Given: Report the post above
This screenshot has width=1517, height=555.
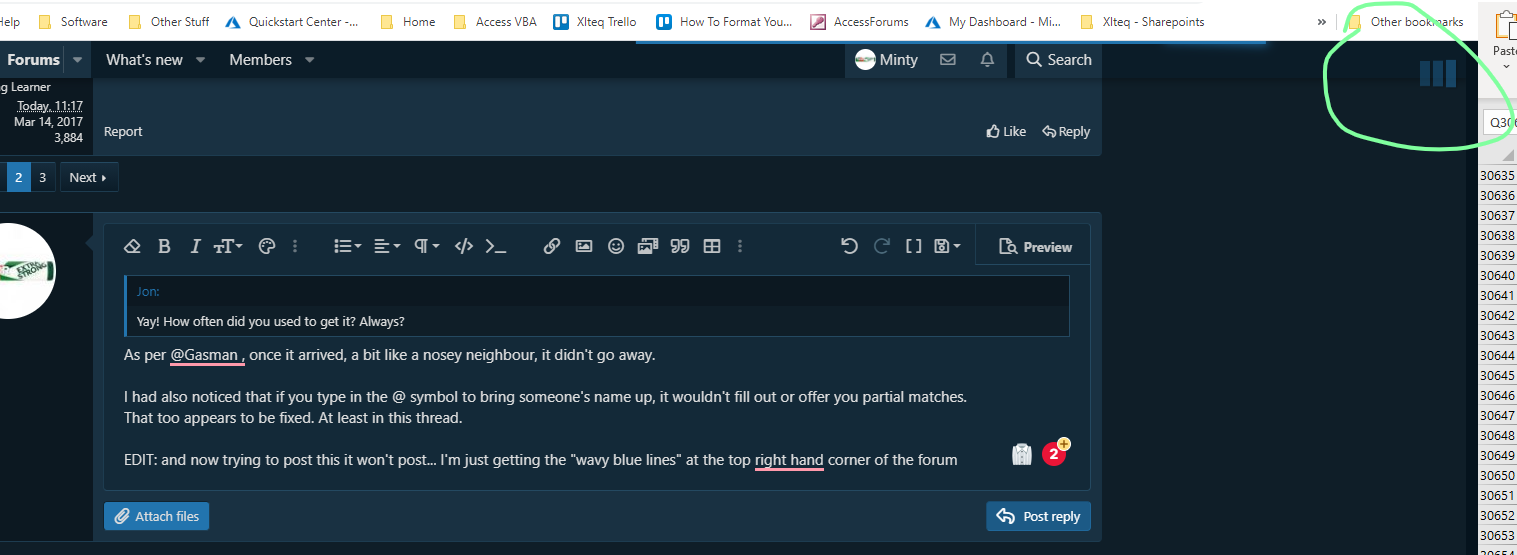Looking at the screenshot, I should click(x=123, y=131).
